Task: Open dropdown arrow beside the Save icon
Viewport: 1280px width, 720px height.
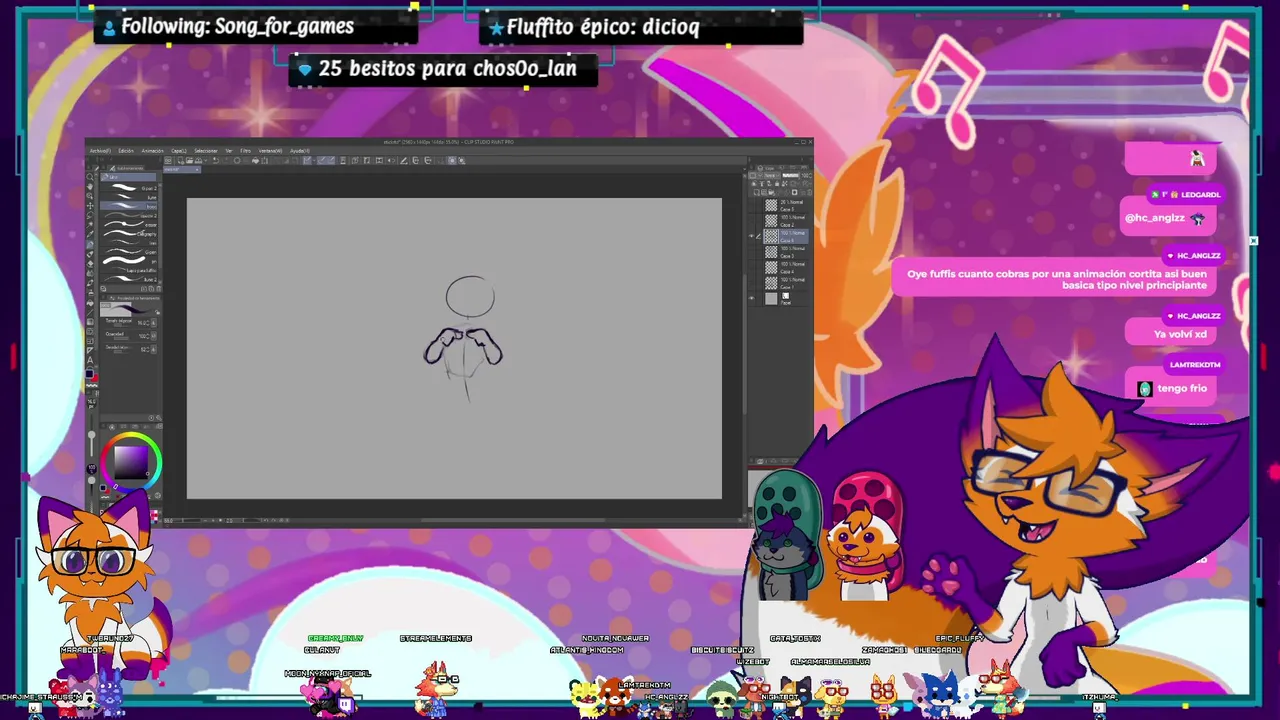Action: 205,161
